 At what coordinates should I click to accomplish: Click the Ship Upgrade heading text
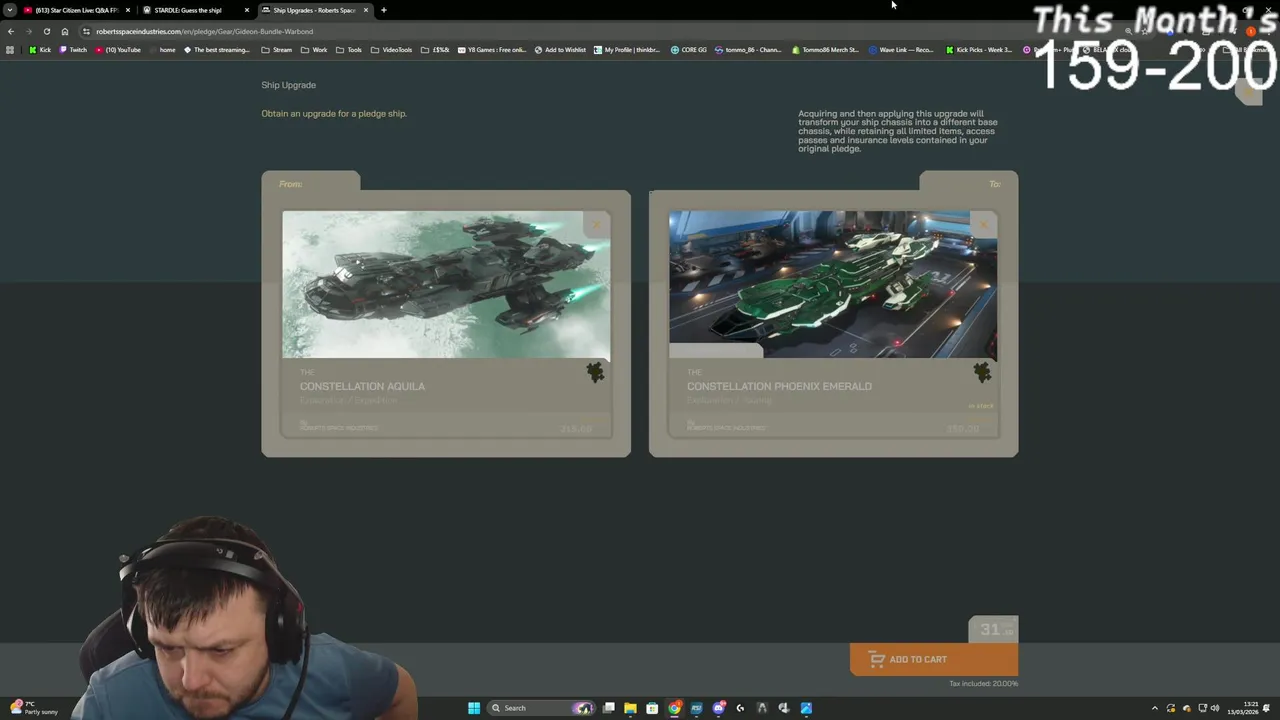point(288,85)
